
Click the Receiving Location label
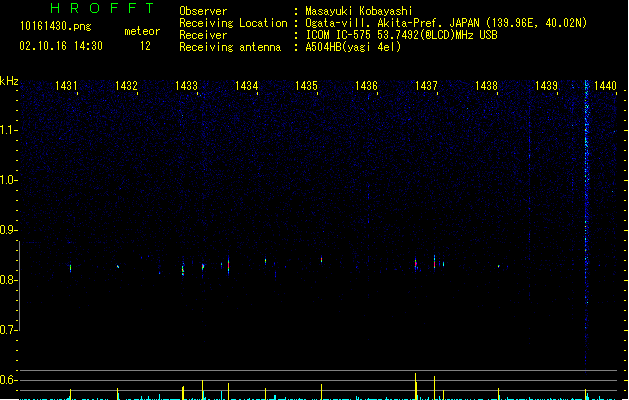(233, 23)
